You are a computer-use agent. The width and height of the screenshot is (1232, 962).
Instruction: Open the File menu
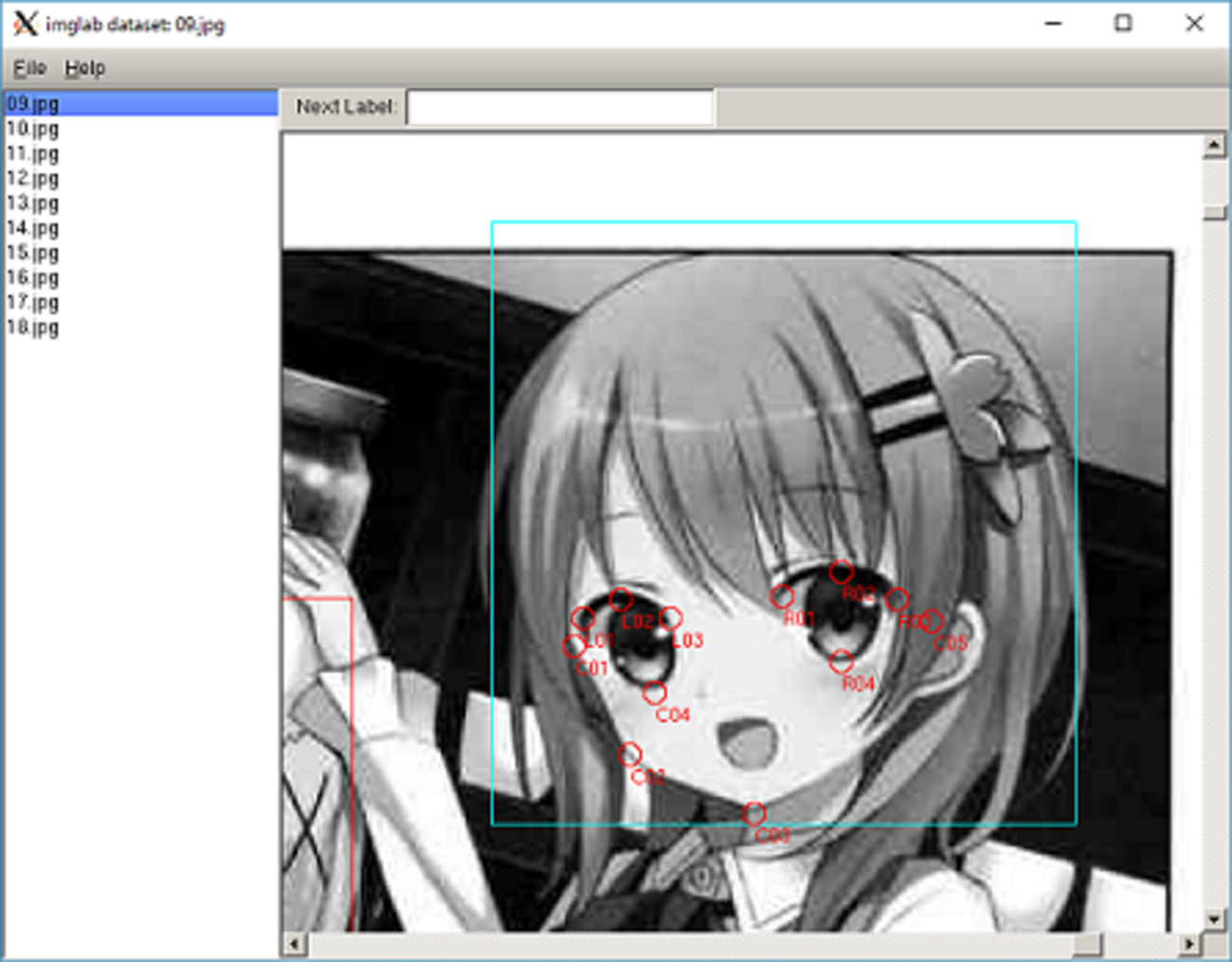[x=29, y=68]
